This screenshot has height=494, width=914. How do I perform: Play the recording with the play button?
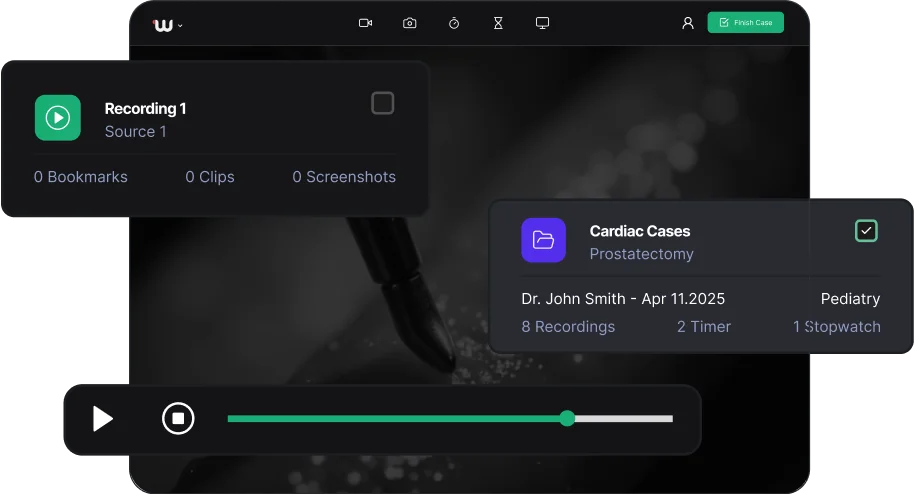pos(103,419)
